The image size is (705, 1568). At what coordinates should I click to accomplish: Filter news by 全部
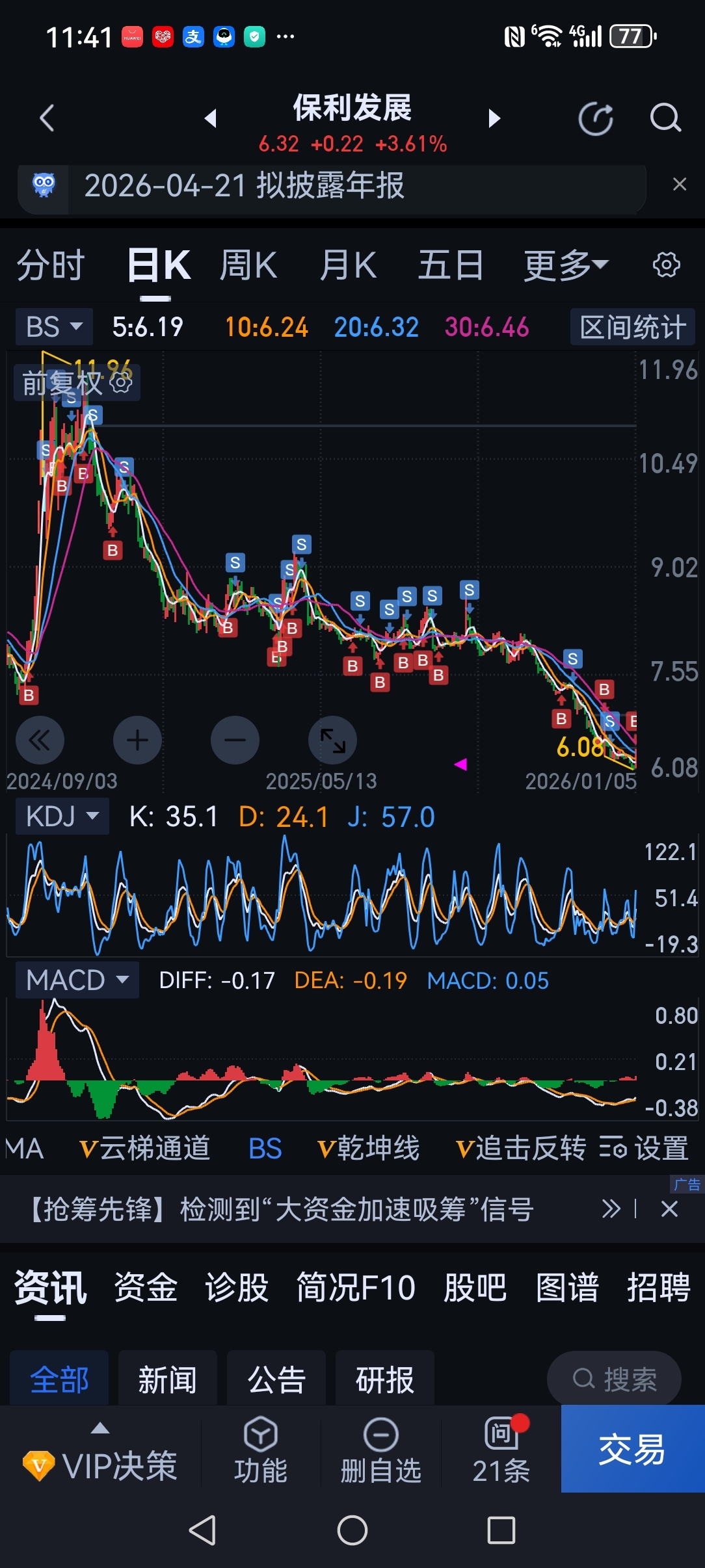[x=59, y=1379]
